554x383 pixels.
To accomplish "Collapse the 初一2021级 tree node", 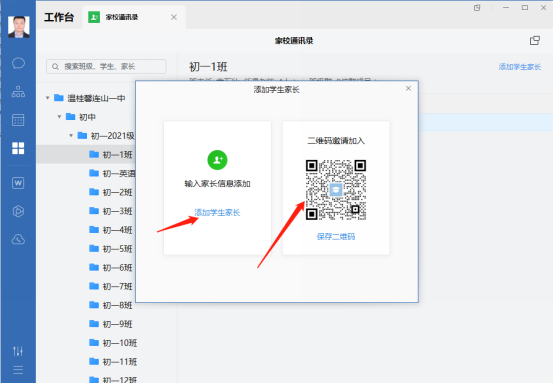I will click(71, 135).
